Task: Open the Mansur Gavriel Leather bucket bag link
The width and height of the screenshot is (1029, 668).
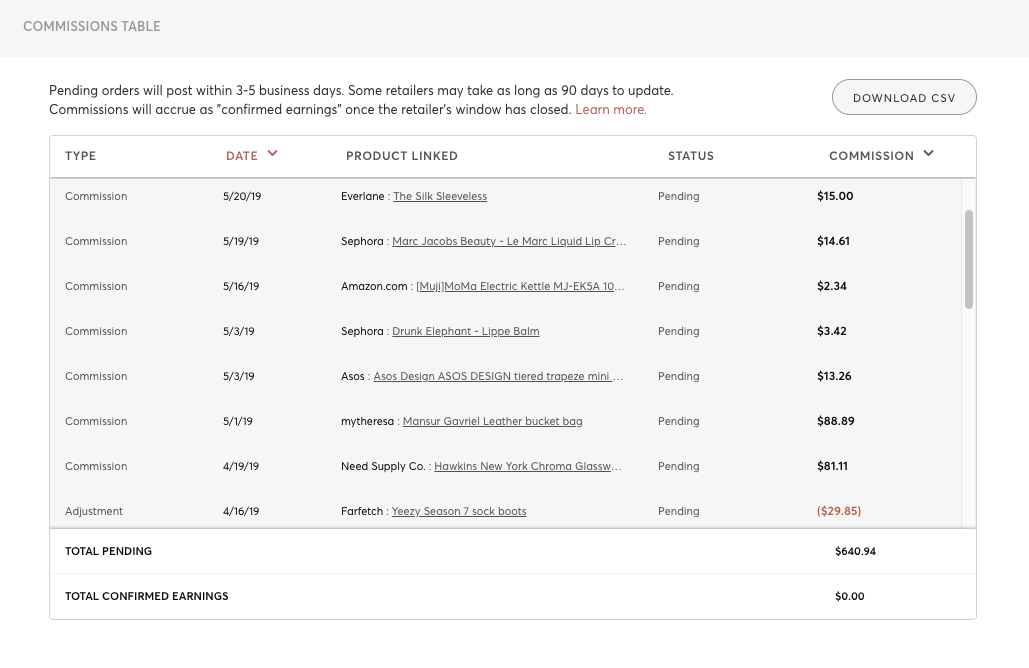Action: point(492,422)
